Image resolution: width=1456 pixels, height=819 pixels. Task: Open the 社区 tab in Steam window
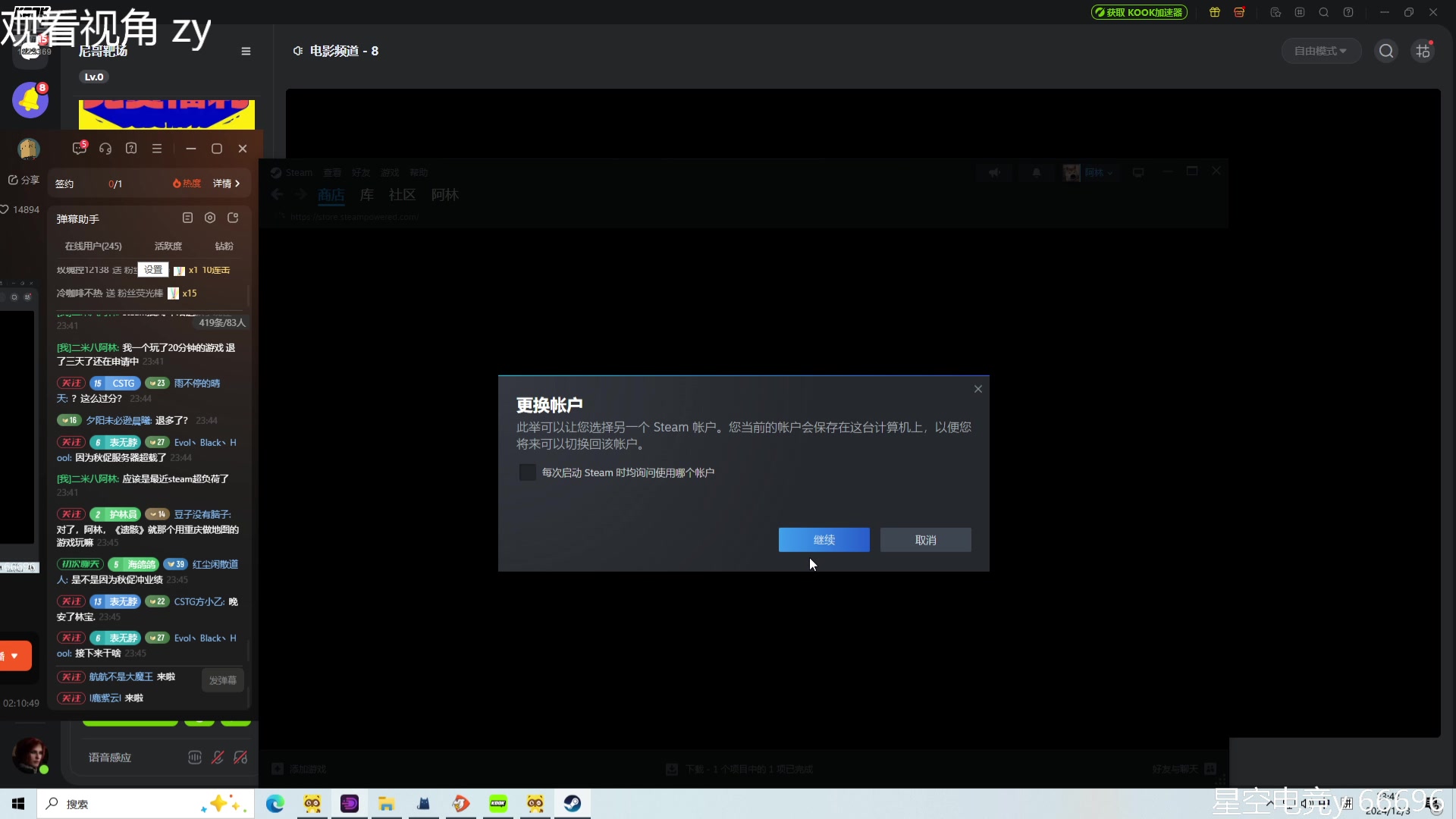(402, 195)
